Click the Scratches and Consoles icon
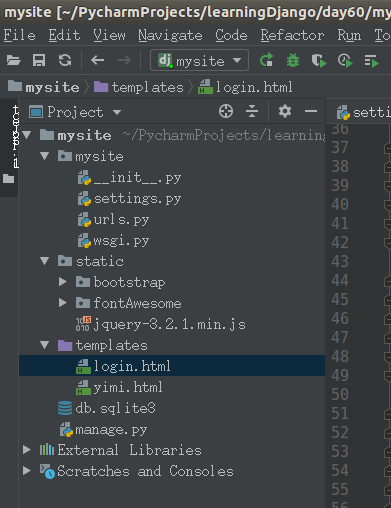Image resolution: width=391 pixels, height=508 pixels. click(x=47, y=471)
